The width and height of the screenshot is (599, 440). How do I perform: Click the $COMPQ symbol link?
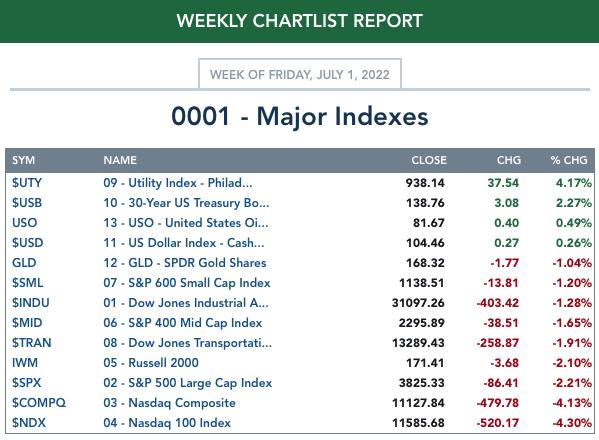(x=39, y=403)
